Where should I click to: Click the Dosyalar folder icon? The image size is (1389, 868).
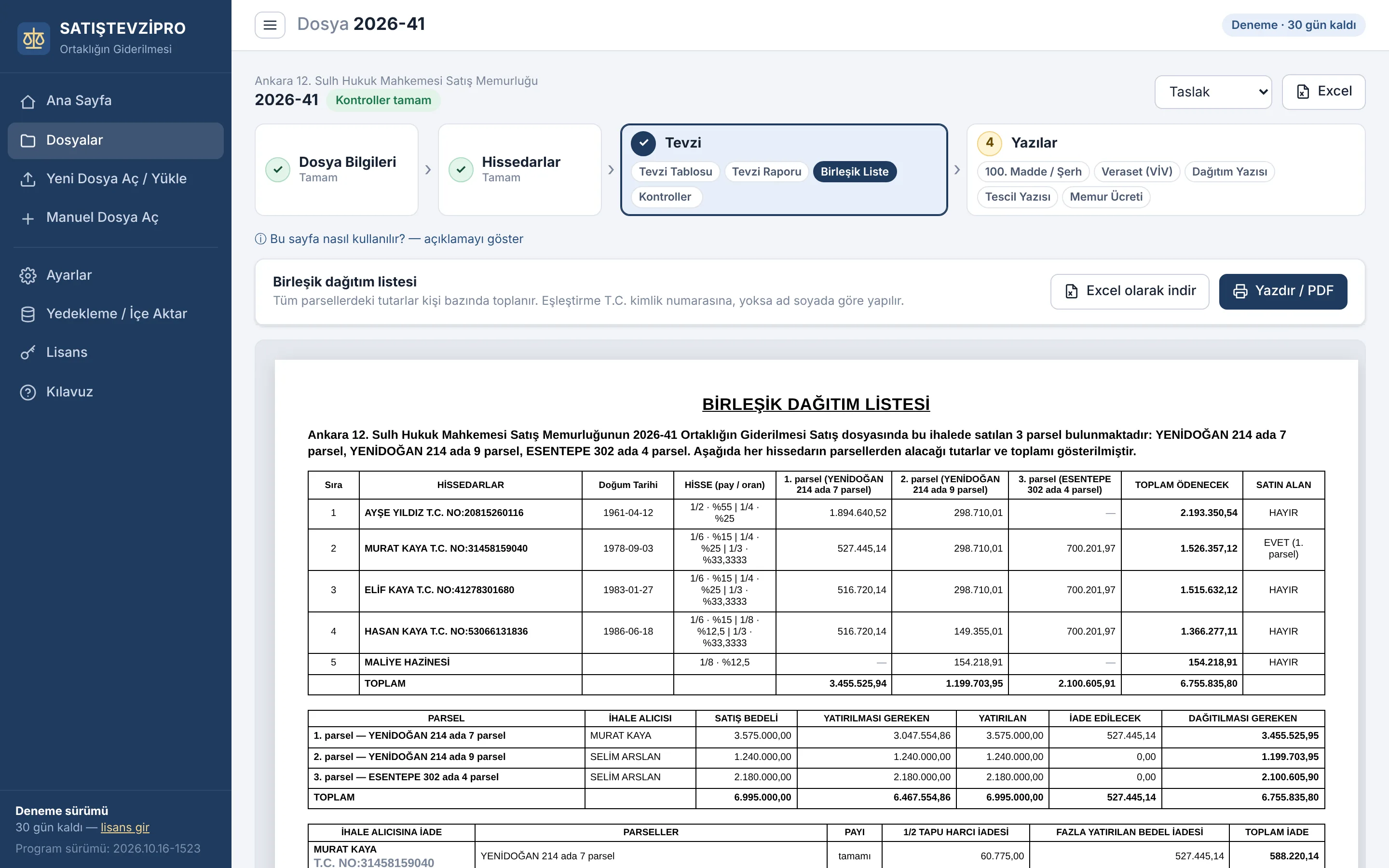(x=27, y=141)
